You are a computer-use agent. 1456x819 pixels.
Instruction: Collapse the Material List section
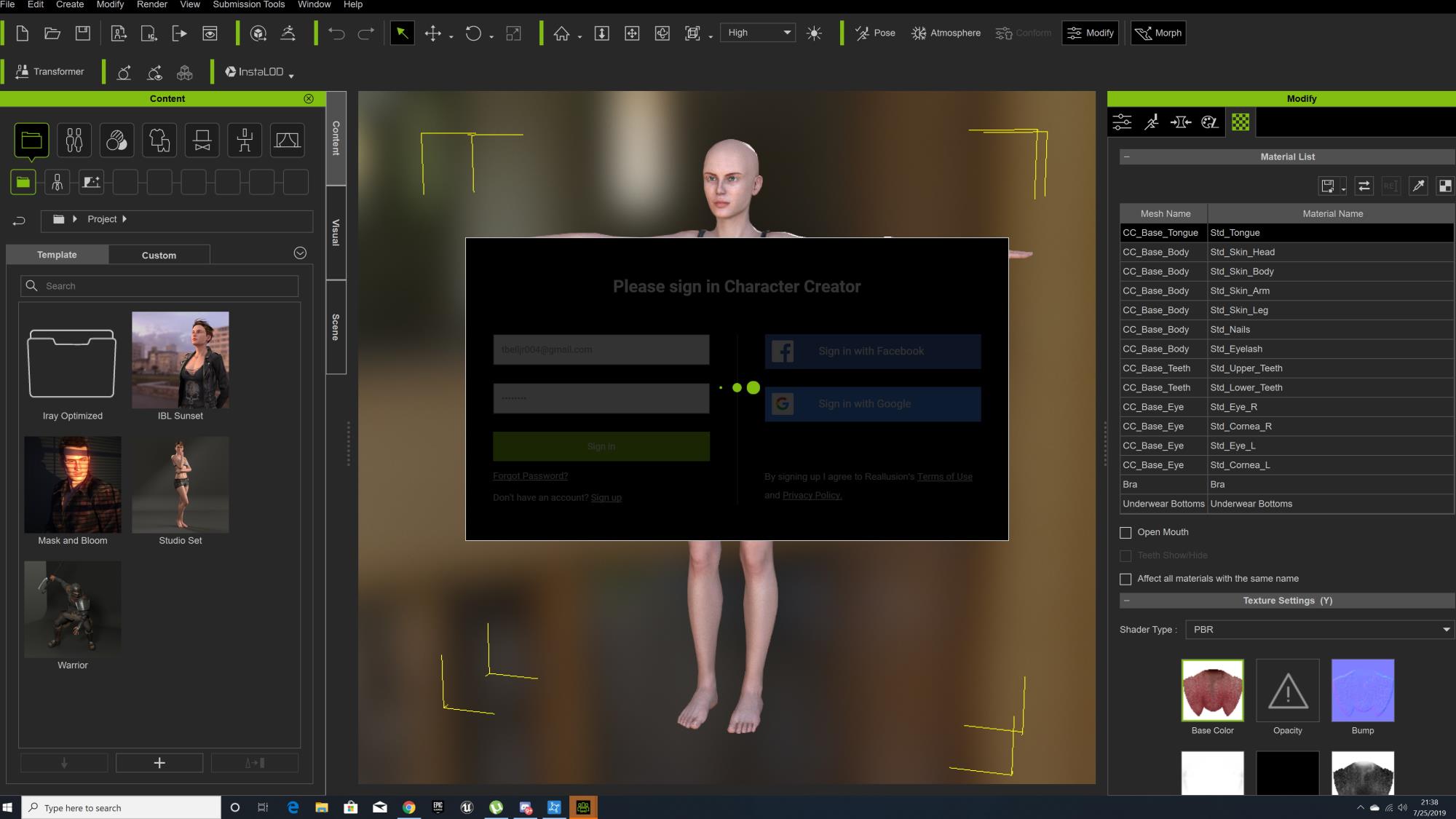(1126, 157)
